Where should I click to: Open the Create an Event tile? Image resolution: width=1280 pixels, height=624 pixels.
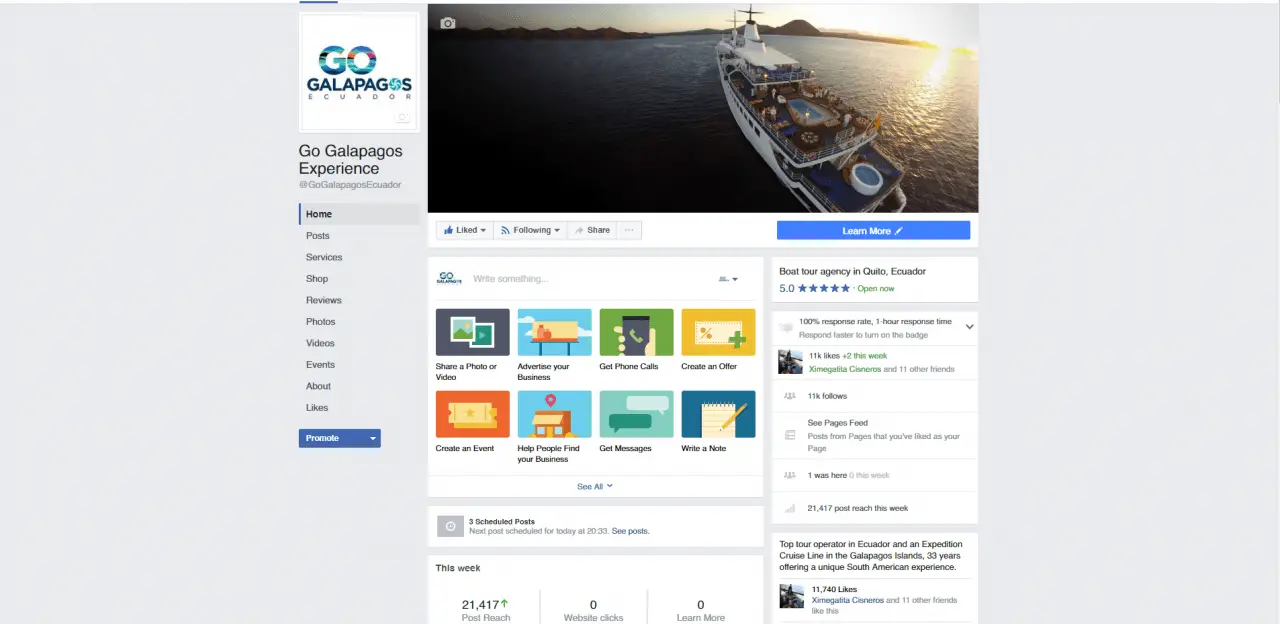point(472,414)
